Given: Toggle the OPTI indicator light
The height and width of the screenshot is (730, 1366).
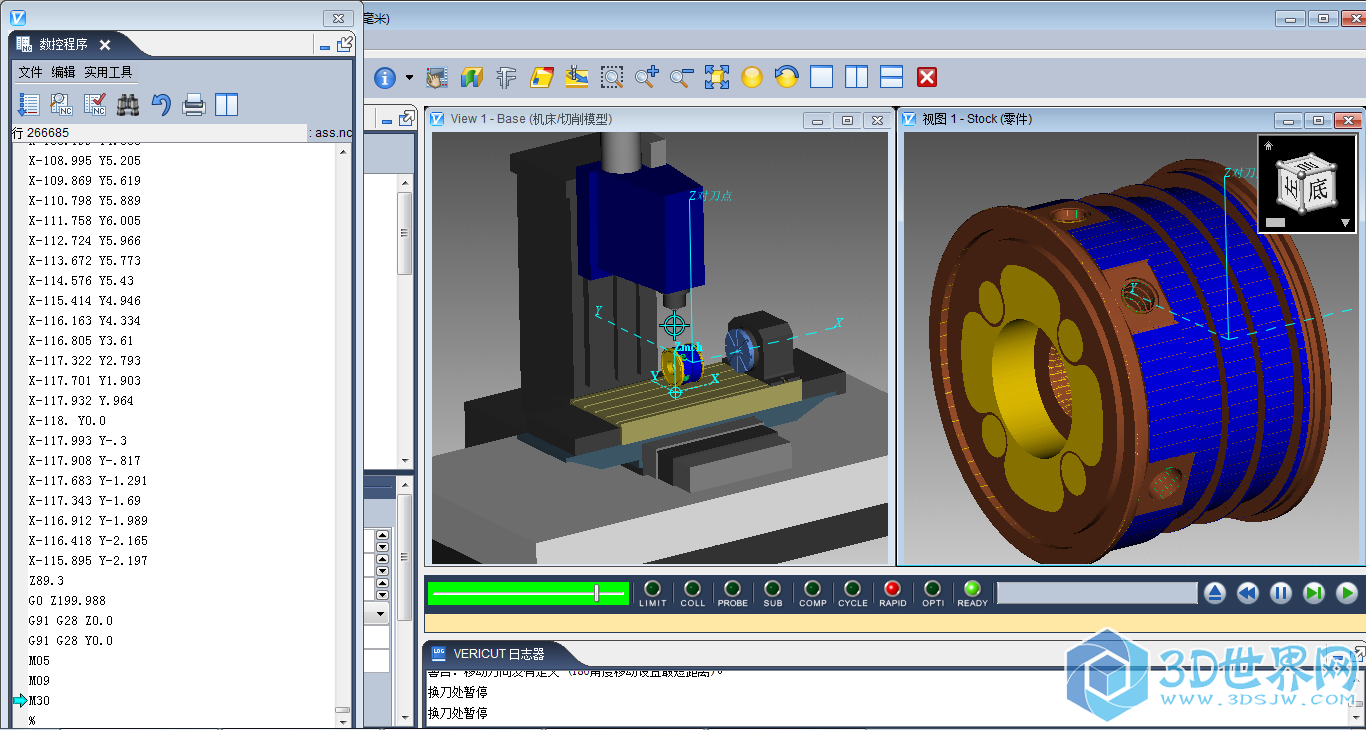Looking at the screenshot, I should (x=932, y=589).
